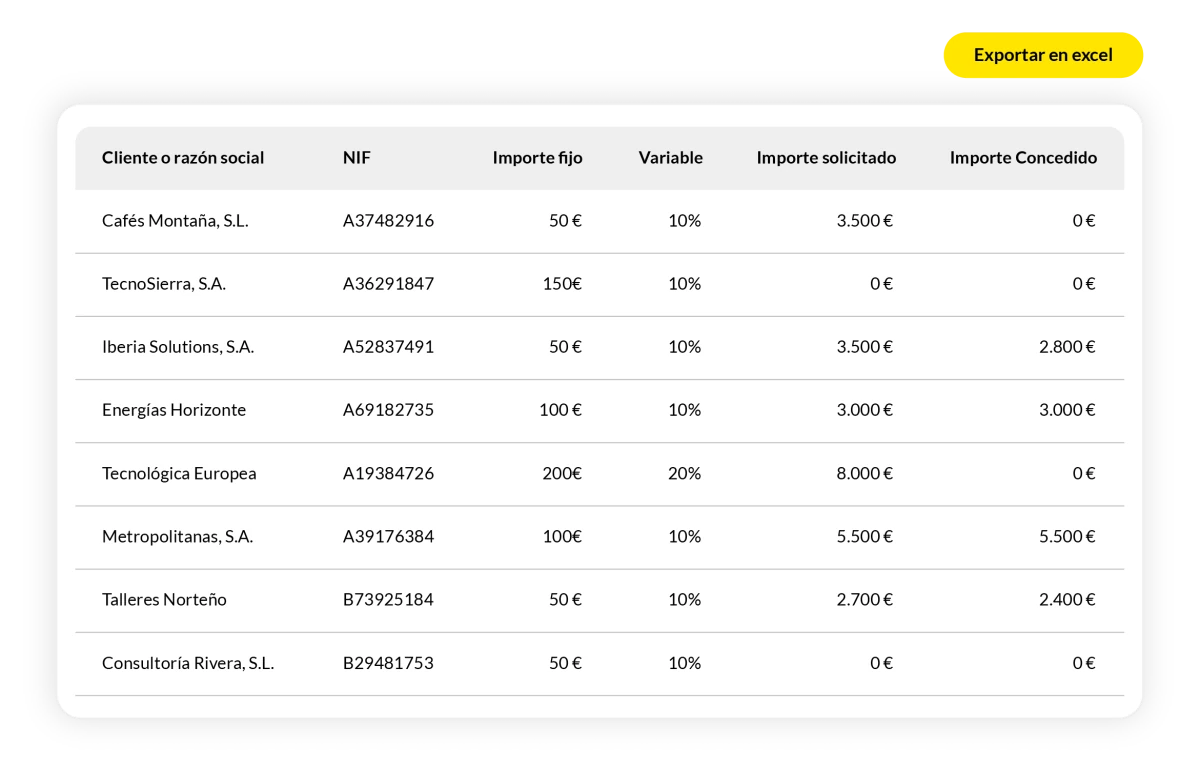
Task: Select the 20% variable value cell
Action: click(x=684, y=473)
